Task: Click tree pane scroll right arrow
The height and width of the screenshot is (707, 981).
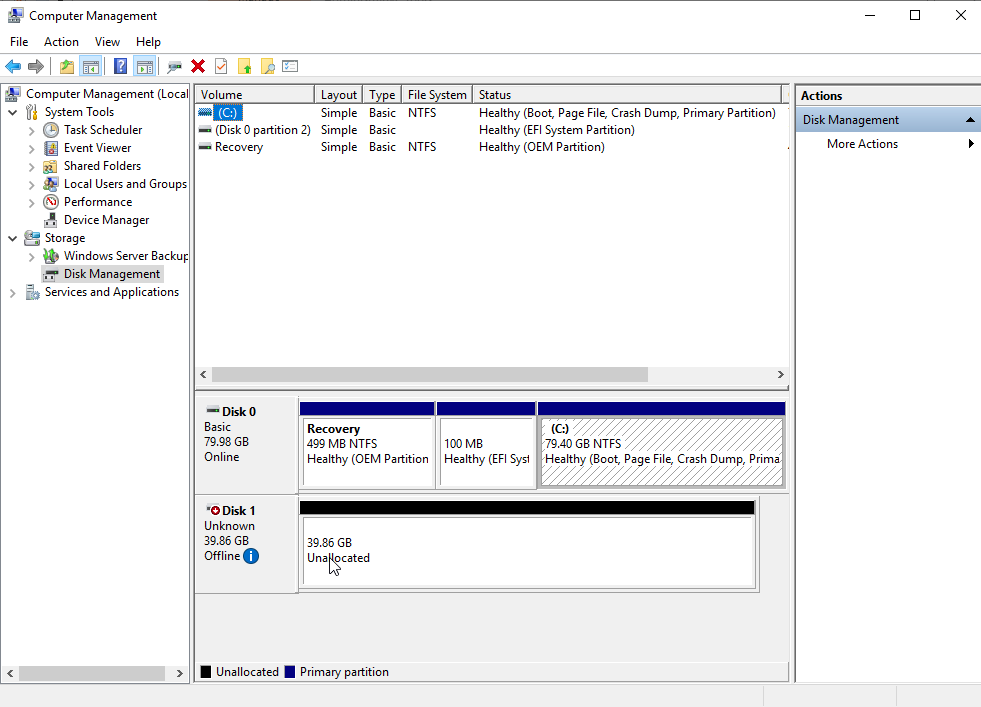Action: coord(180,673)
